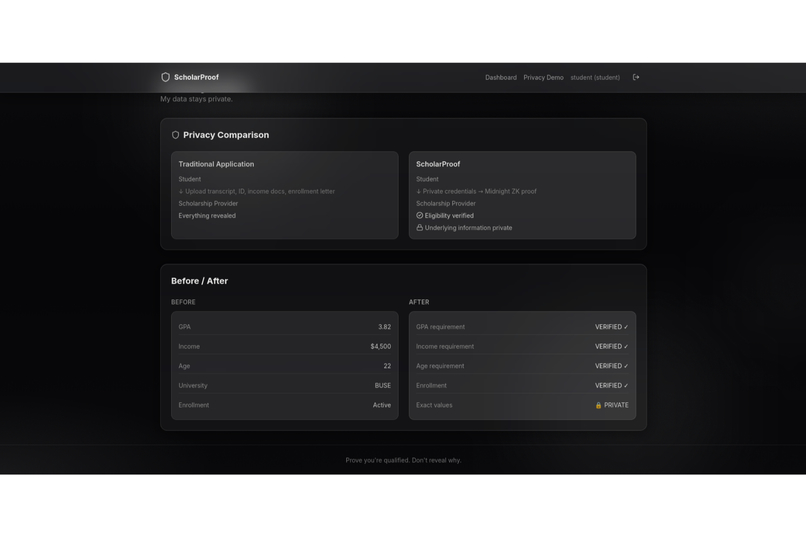Viewport: 806px width, 537px height.
Task: Open the Dashboard nav link
Action: (x=501, y=78)
